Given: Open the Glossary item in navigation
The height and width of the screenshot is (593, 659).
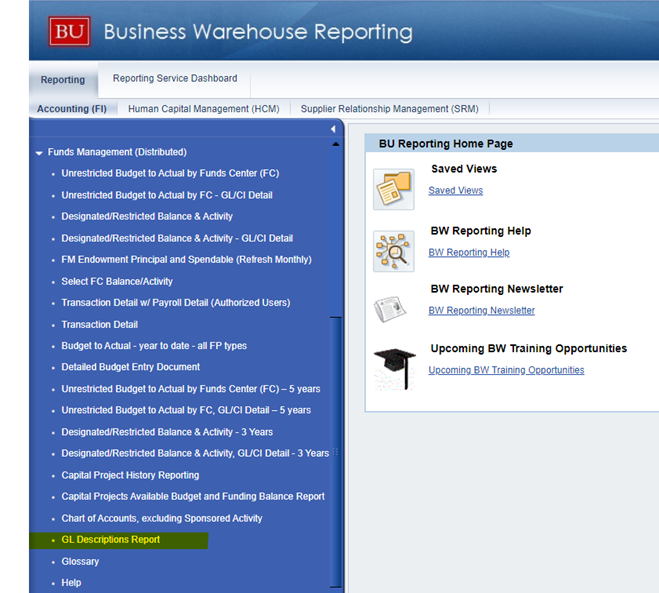Looking at the screenshot, I should tap(80, 561).
